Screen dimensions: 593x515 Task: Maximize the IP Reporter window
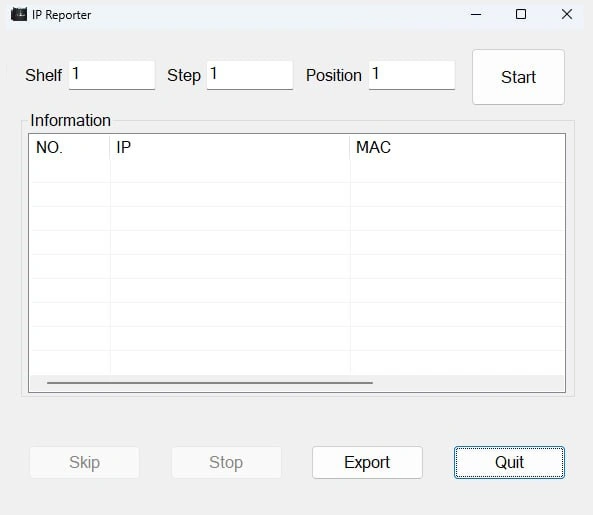point(521,14)
